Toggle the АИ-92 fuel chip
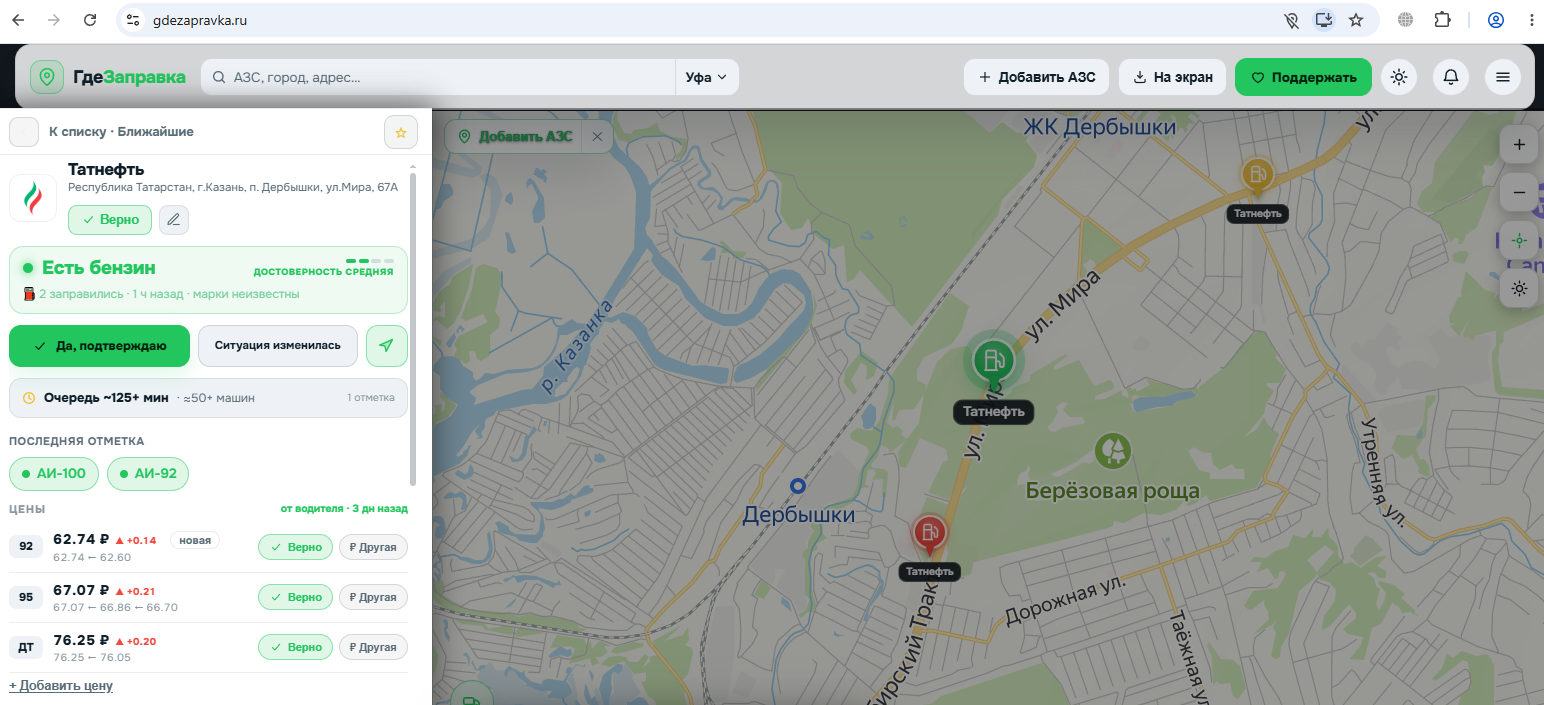This screenshot has width=1544, height=705. click(x=148, y=473)
